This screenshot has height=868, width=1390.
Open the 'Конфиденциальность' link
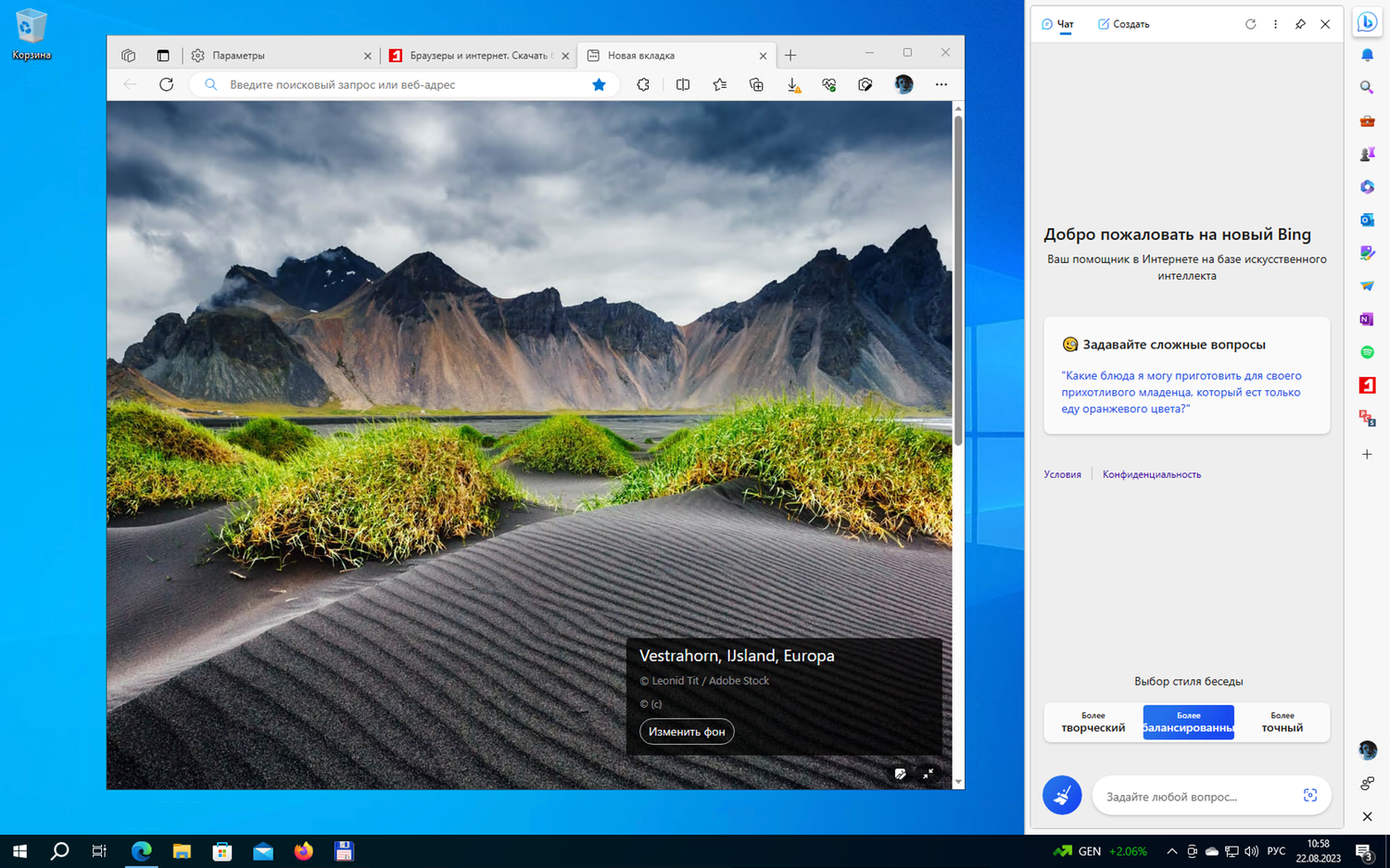(x=1151, y=474)
